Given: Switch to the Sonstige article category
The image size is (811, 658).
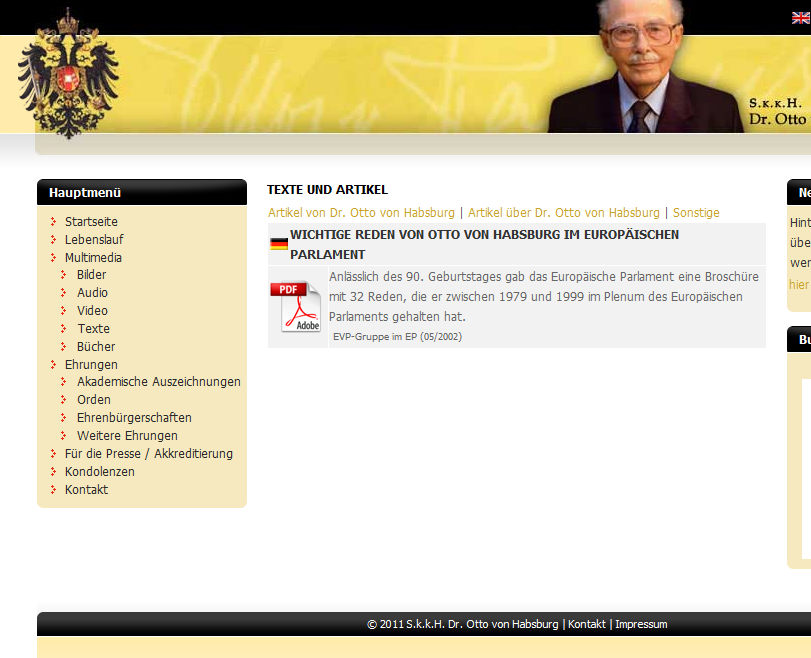Looking at the screenshot, I should 696,213.
